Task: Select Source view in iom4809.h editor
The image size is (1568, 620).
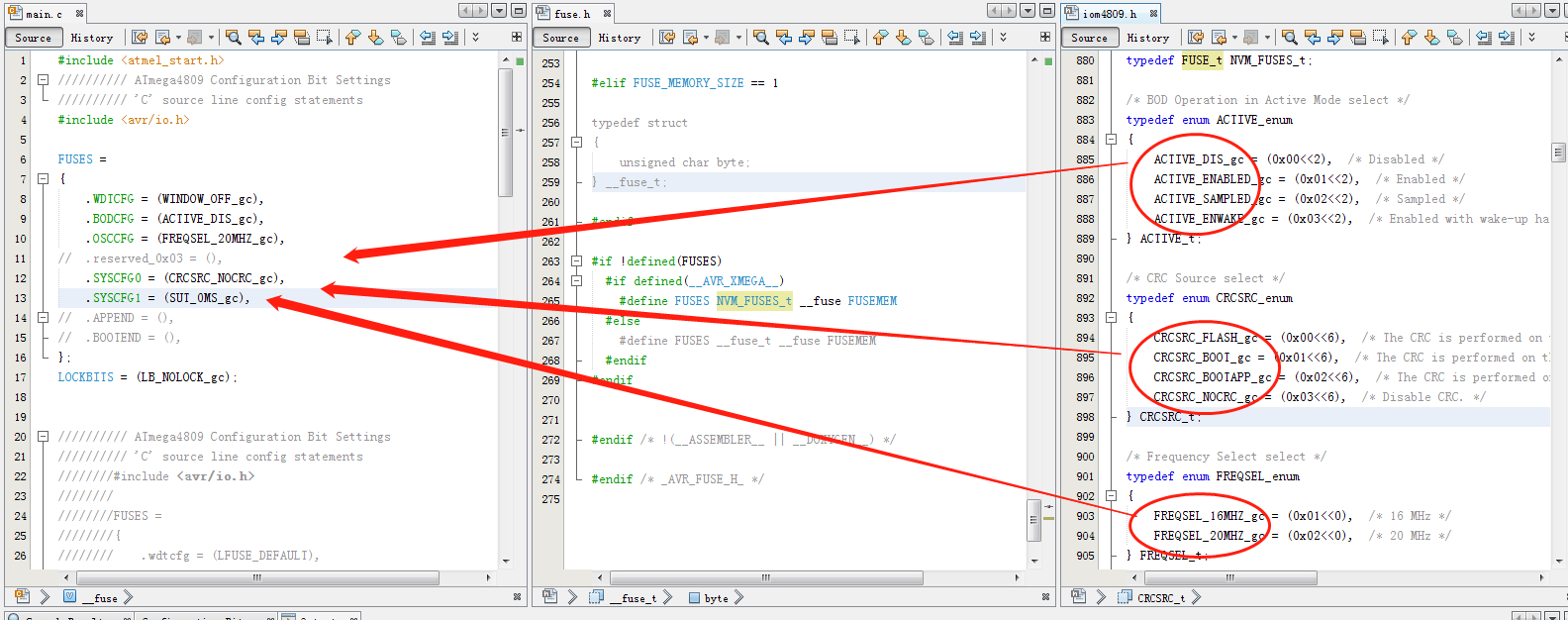Action: (1089, 38)
